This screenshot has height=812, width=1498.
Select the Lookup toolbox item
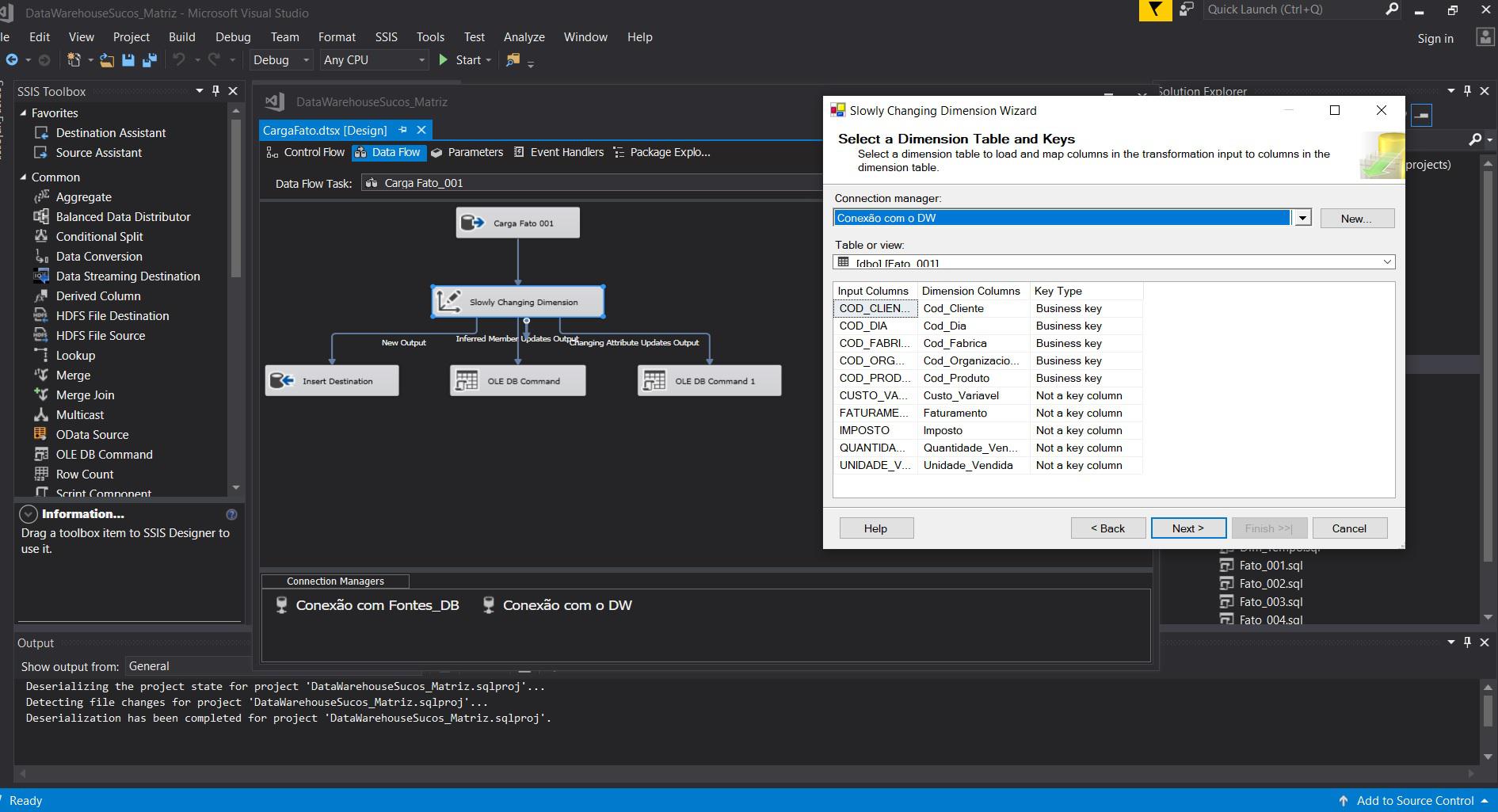[x=75, y=356]
